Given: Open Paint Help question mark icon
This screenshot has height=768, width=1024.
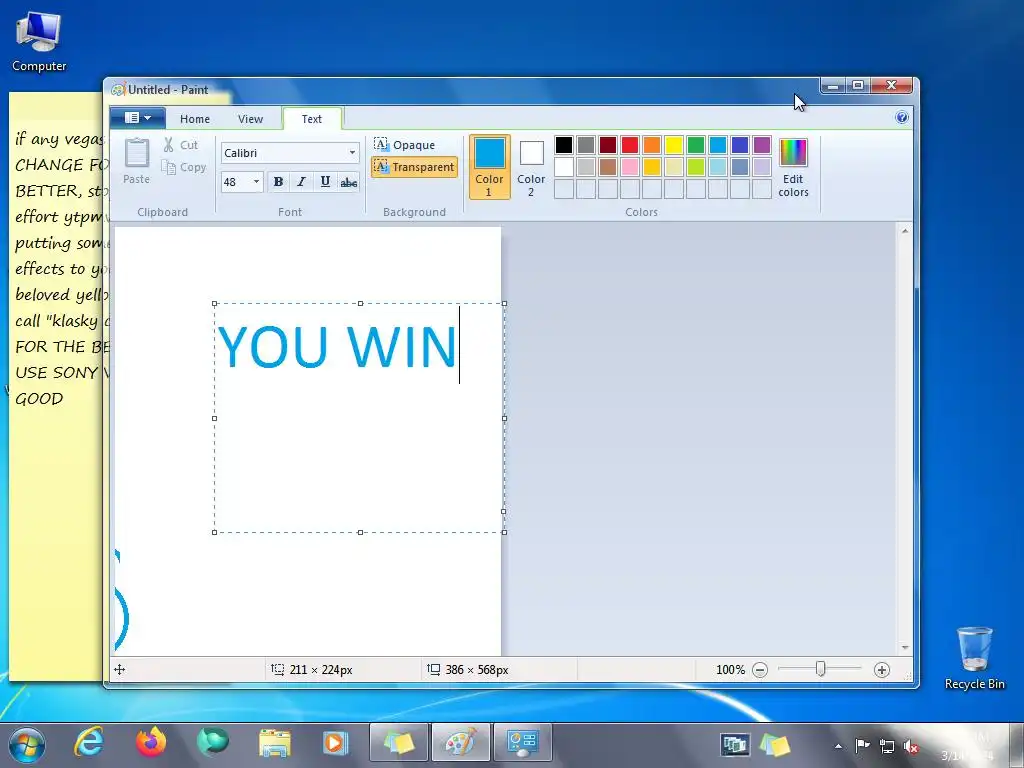Looking at the screenshot, I should click(902, 118).
